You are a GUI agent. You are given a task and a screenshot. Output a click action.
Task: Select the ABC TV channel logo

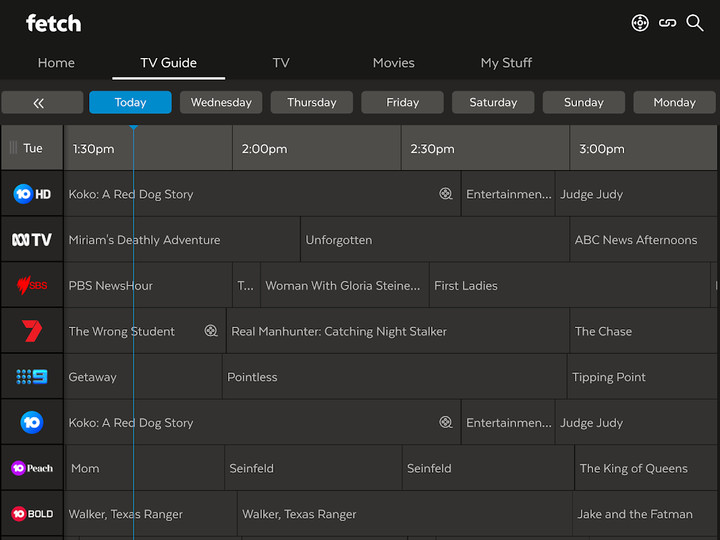(32, 240)
